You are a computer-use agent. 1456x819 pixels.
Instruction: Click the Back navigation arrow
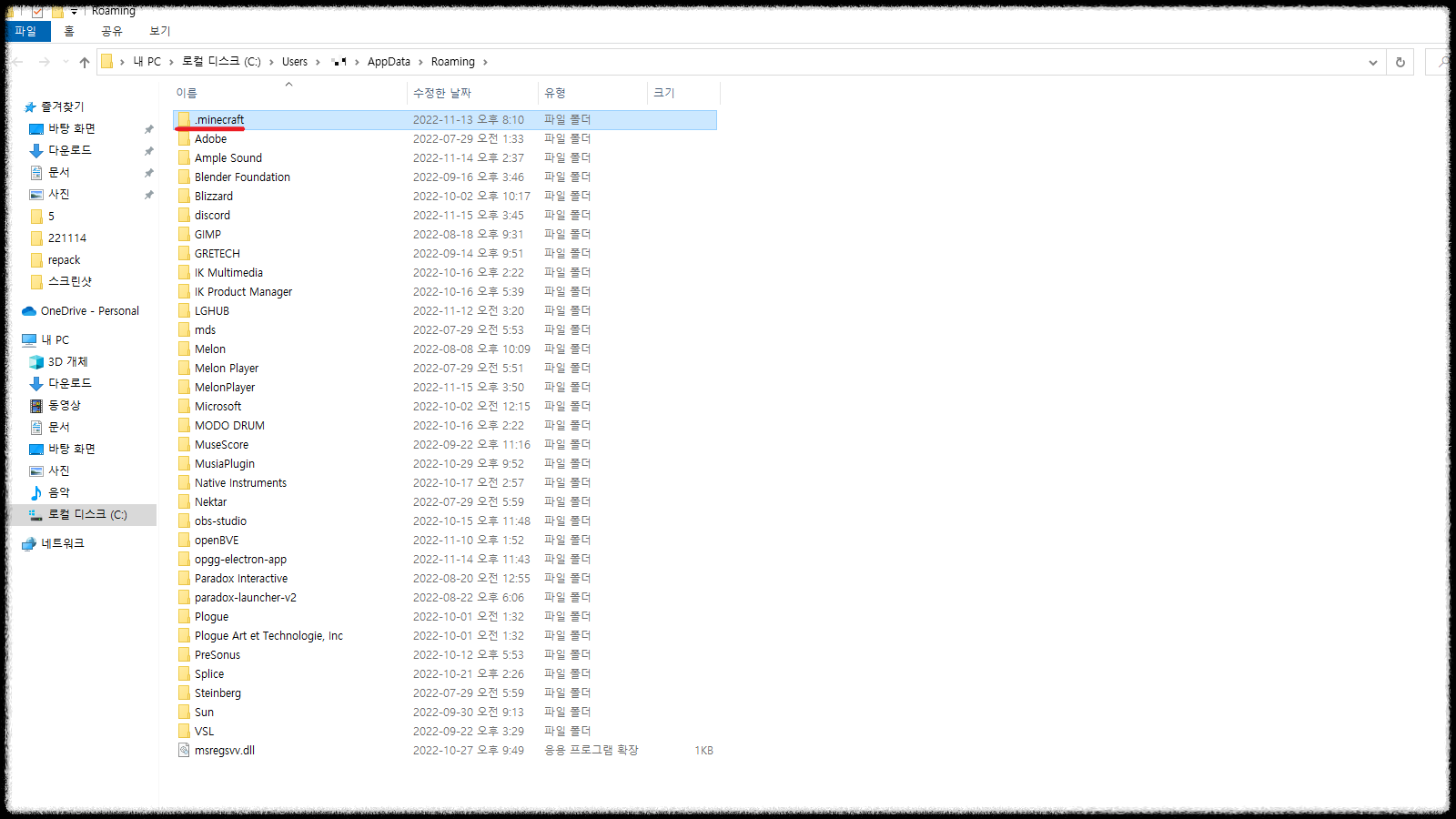(x=18, y=62)
